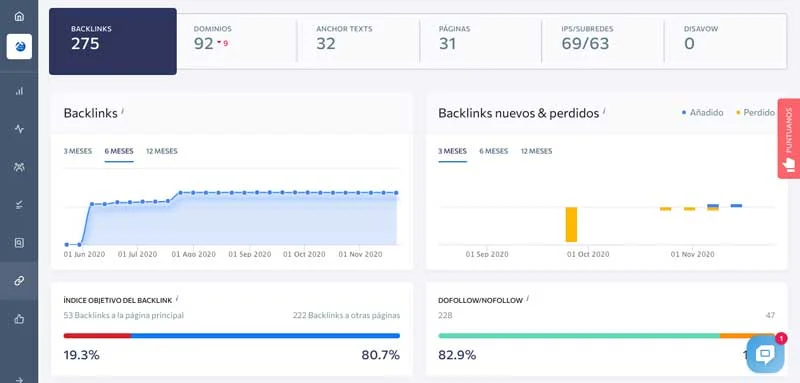Click info icon beside Backlinks title
Viewport: 800px width, 383px height.
click(x=122, y=110)
